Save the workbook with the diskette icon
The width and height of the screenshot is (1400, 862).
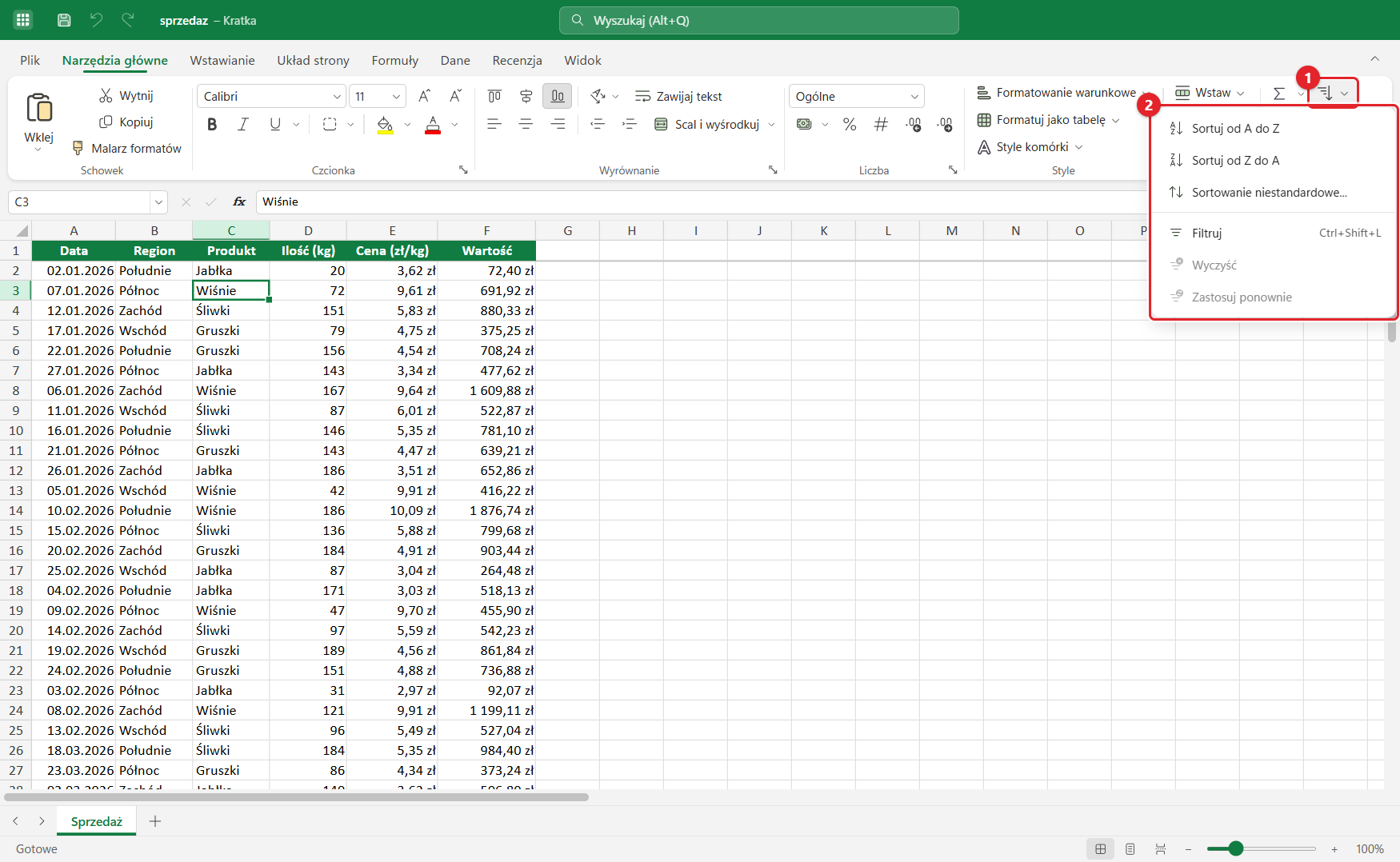coord(65,20)
